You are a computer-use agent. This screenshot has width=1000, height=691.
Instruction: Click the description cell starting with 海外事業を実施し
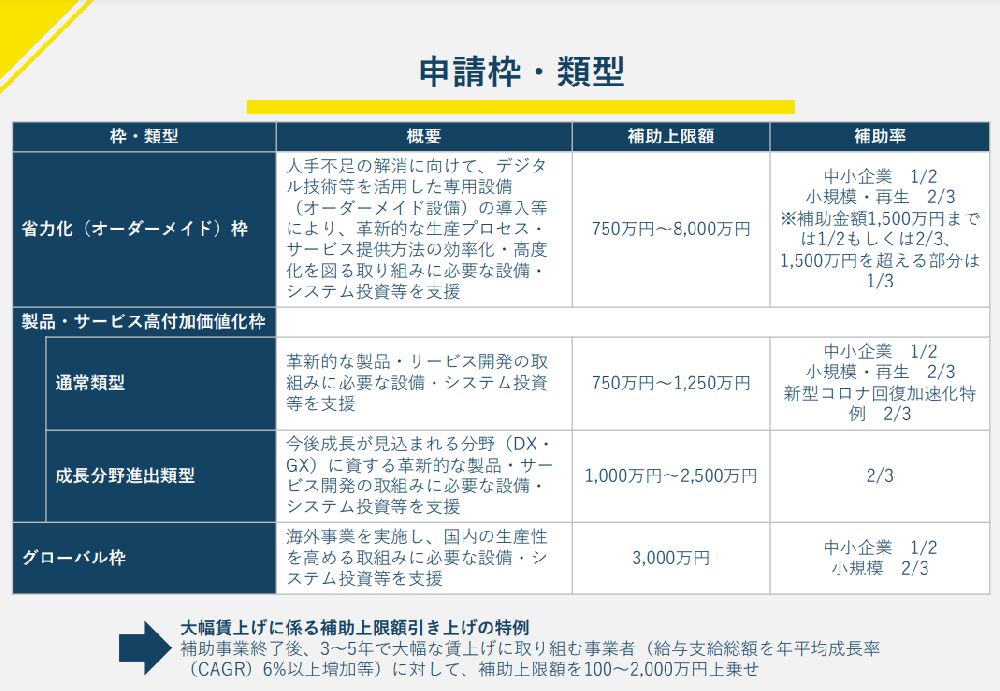(423, 558)
